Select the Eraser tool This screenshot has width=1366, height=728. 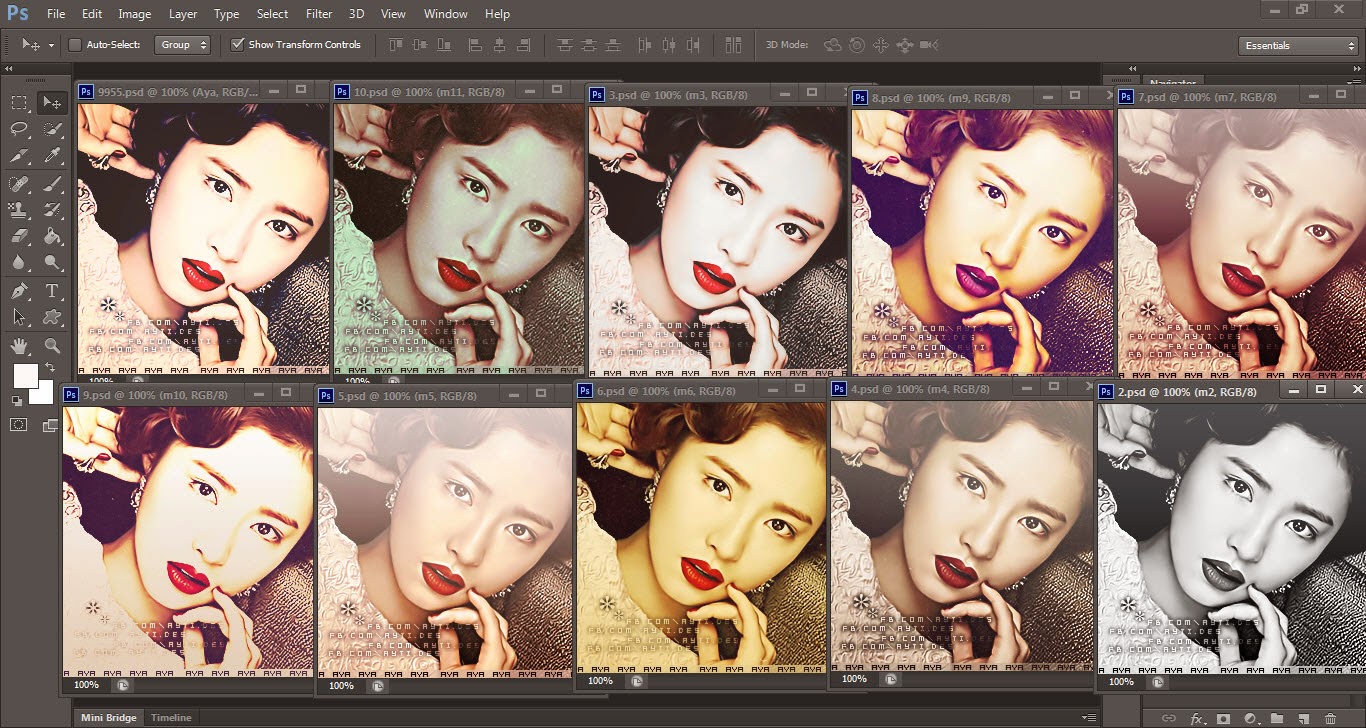coord(19,237)
